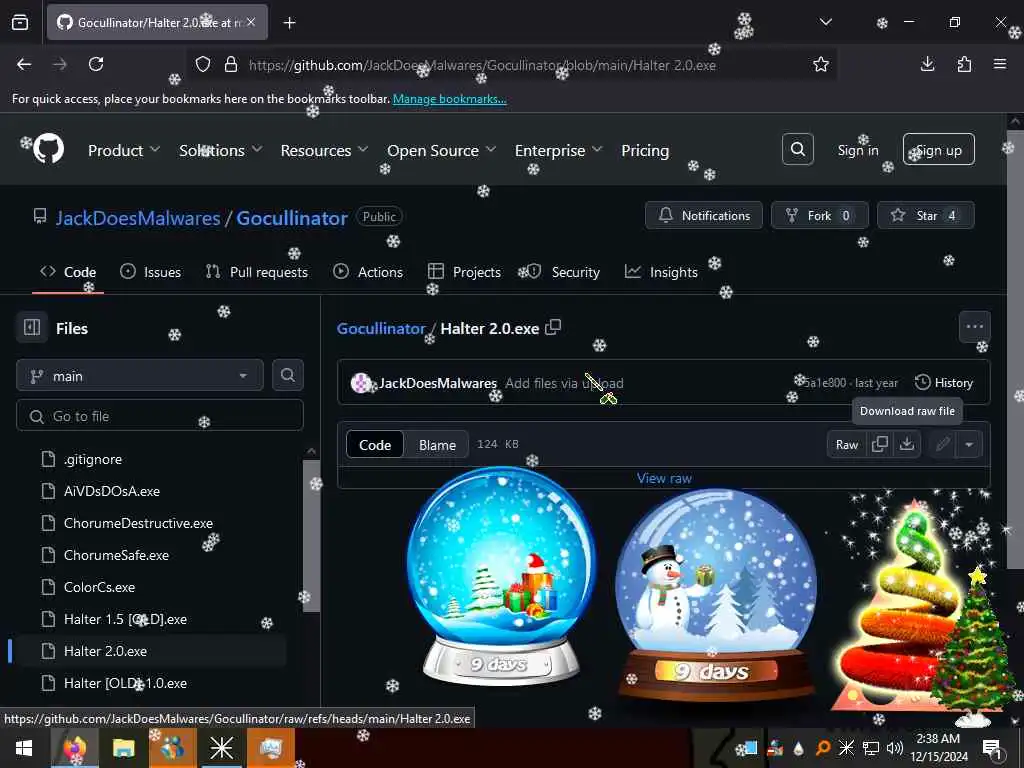Viewport: 1024px width, 768px height.
Task: Copy raw file contents
Action: pos(880,444)
